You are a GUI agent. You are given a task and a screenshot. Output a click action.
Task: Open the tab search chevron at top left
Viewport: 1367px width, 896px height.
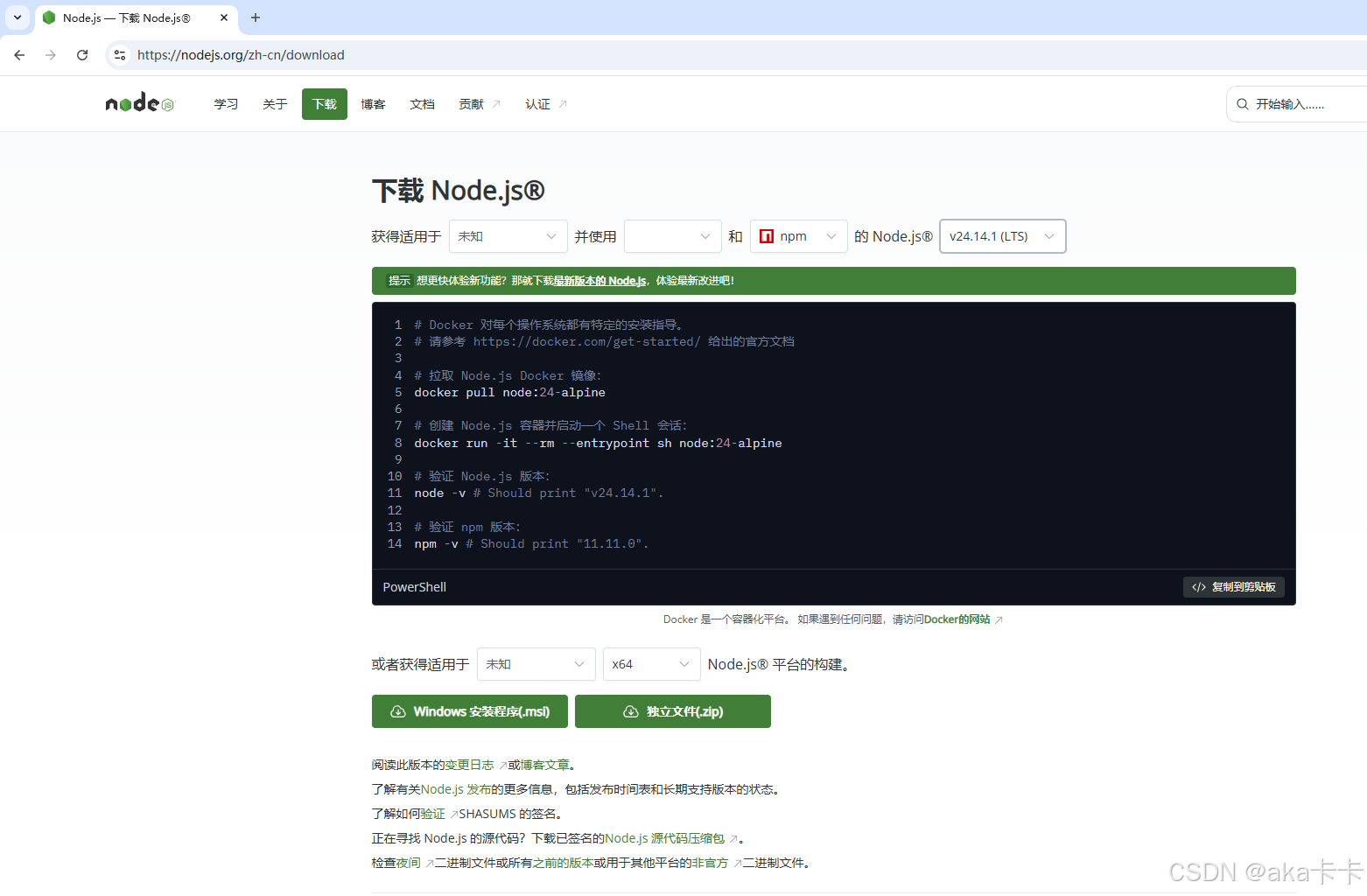click(18, 17)
